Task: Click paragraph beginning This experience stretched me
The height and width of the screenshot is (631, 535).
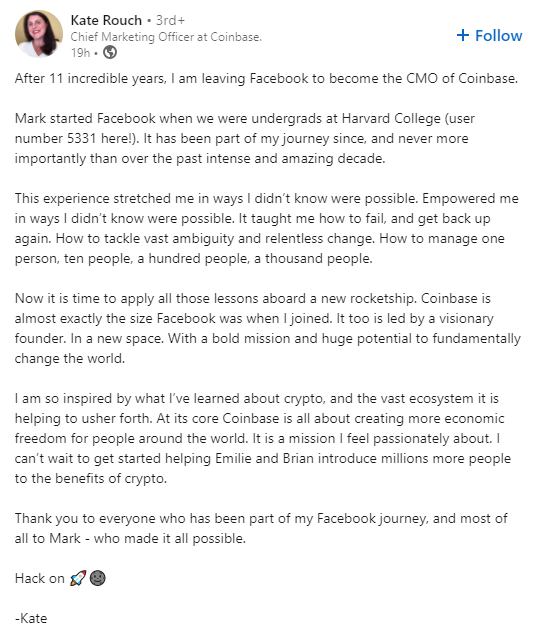Action: pyautogui.click(x=266, y=228)
